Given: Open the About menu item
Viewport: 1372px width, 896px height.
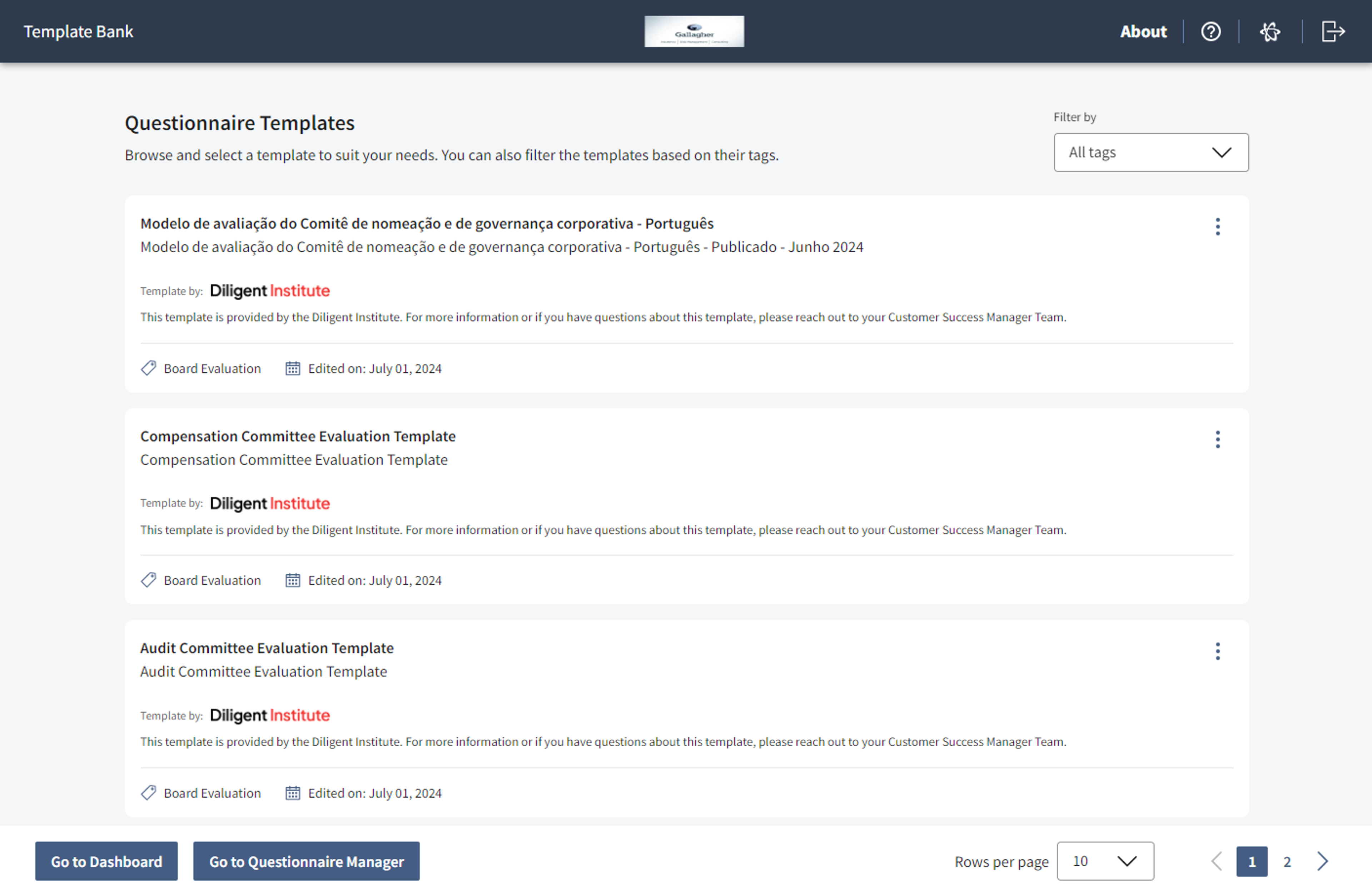Looking at the screenshot, I should click(x=1143, y=31).
